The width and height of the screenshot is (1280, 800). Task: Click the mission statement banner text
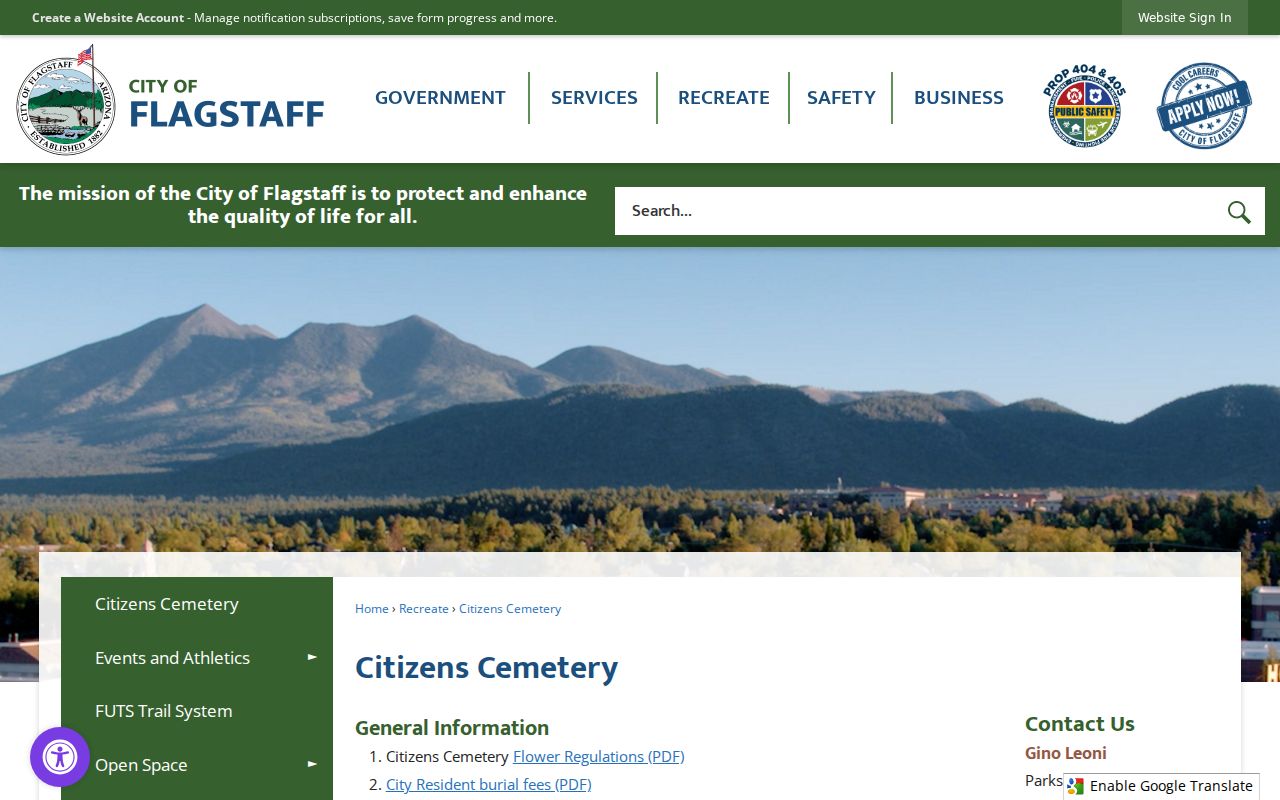click(x=303, y=205)
